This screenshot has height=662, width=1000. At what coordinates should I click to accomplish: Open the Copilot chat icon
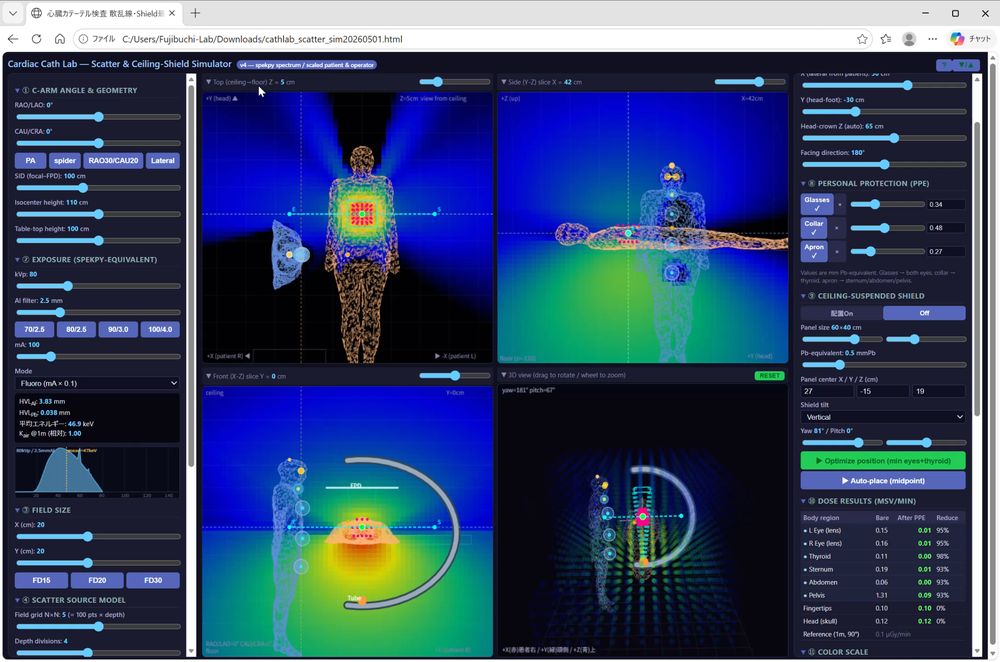pos(970,39)
